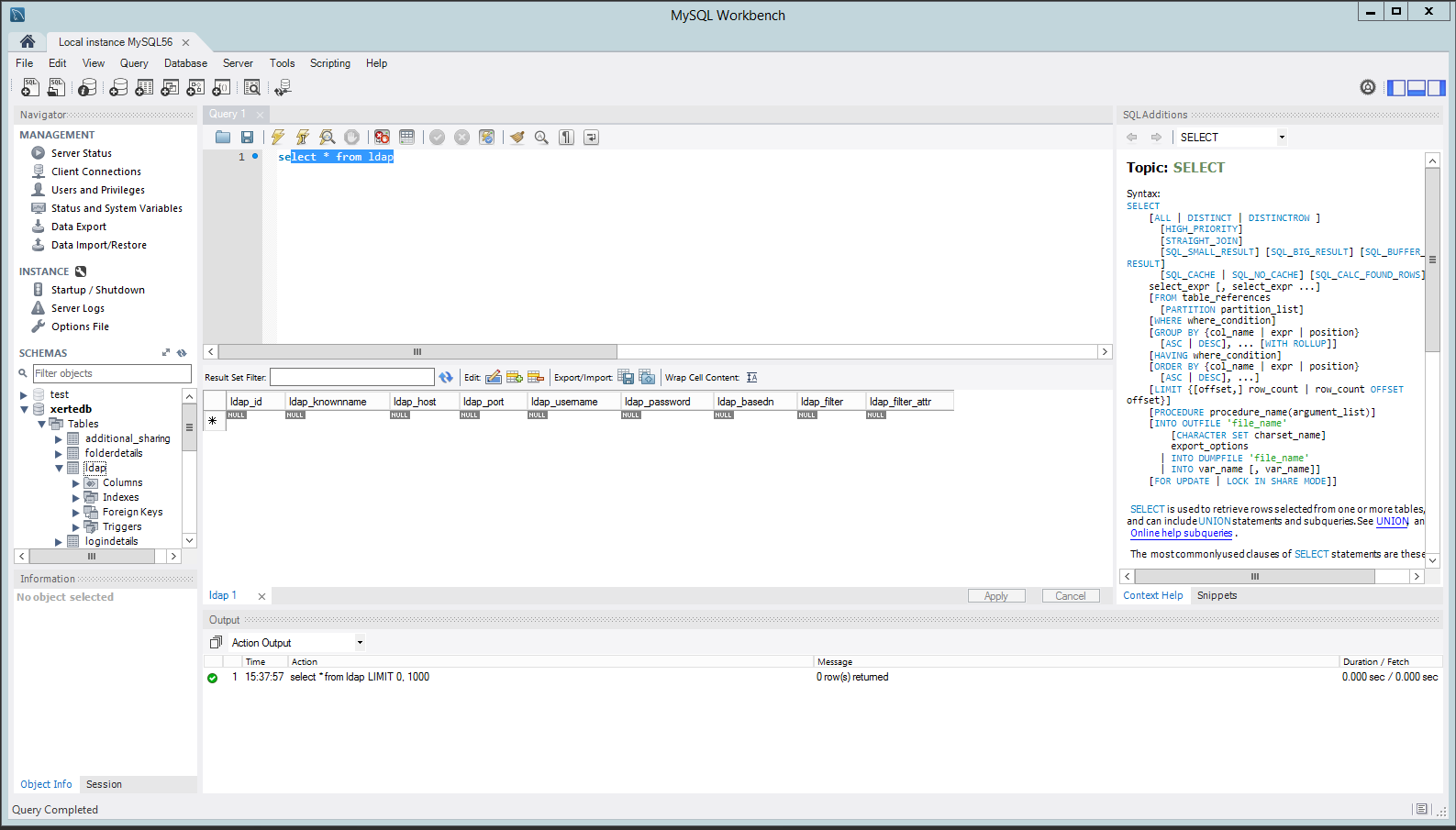This screenshot has height=830, width=1456.
Task: Open a script file in query editor
Action: pos(223,137)
